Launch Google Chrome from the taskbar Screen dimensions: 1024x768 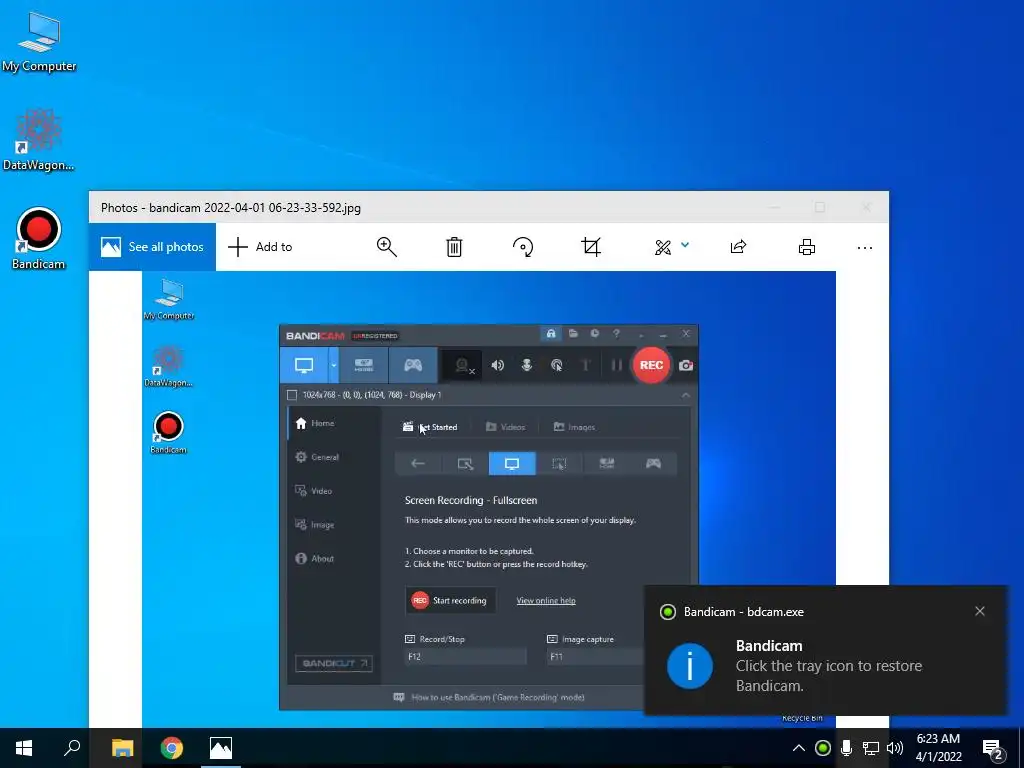coord(172,748)
